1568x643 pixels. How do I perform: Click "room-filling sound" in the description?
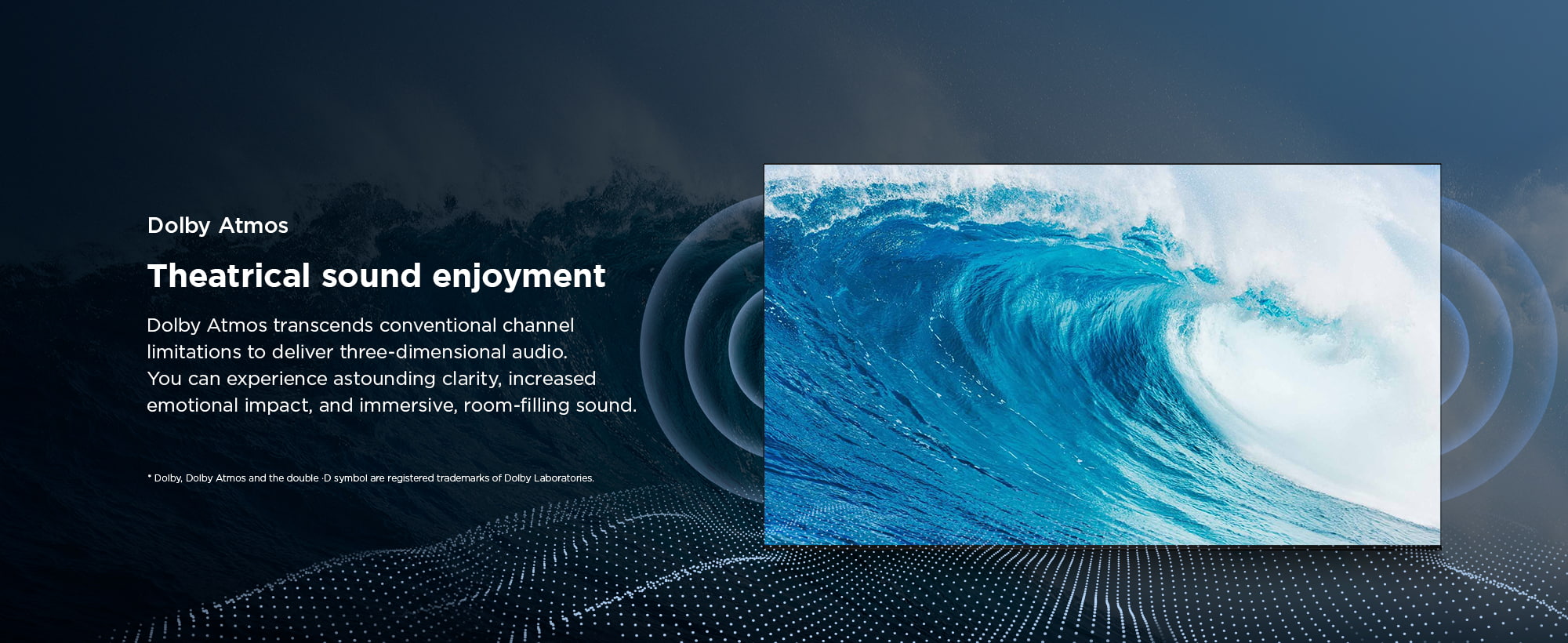[549, 405]
